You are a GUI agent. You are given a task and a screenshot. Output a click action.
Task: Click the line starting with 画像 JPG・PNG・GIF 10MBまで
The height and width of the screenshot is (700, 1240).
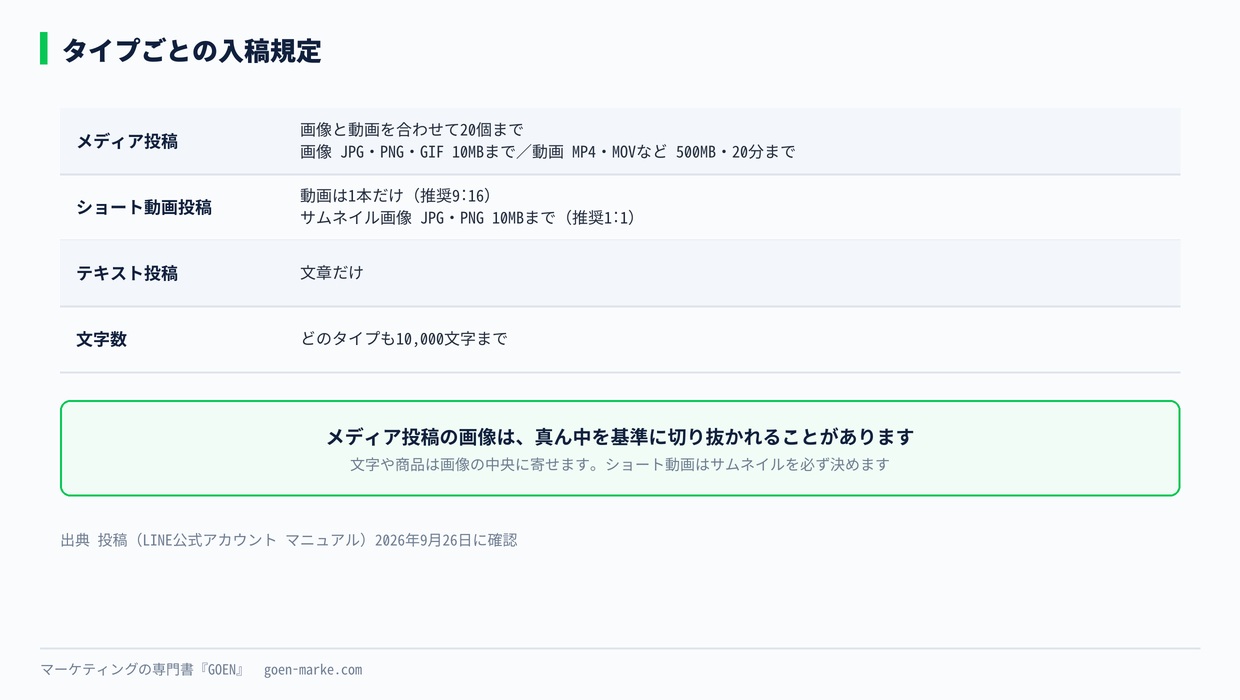(x=548, y=152)
